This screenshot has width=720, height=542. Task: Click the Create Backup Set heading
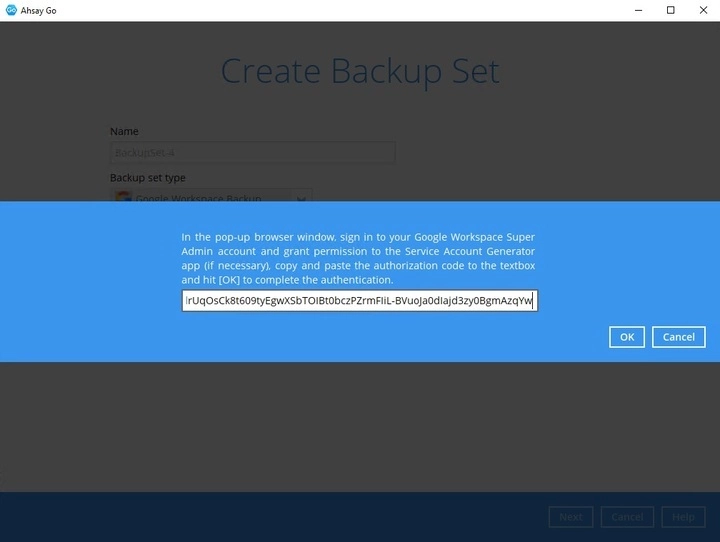point(360,71)
